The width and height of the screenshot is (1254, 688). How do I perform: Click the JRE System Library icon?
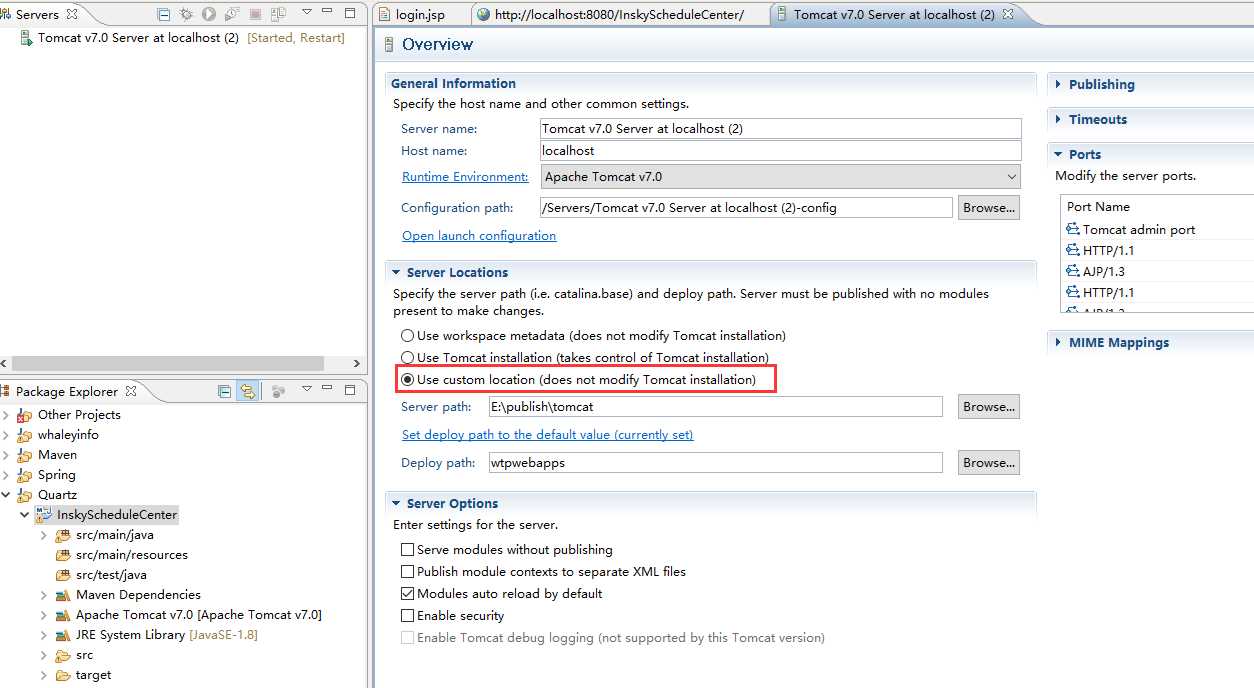coord(63,635)
